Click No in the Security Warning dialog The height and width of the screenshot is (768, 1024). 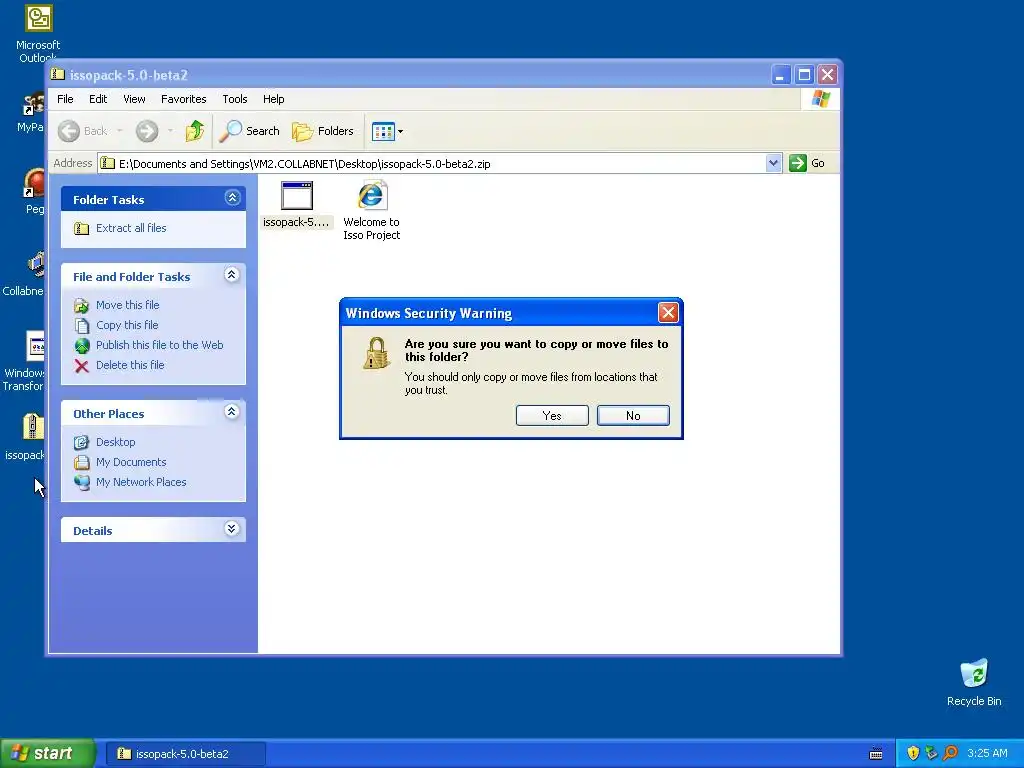[x=633, y=415]
